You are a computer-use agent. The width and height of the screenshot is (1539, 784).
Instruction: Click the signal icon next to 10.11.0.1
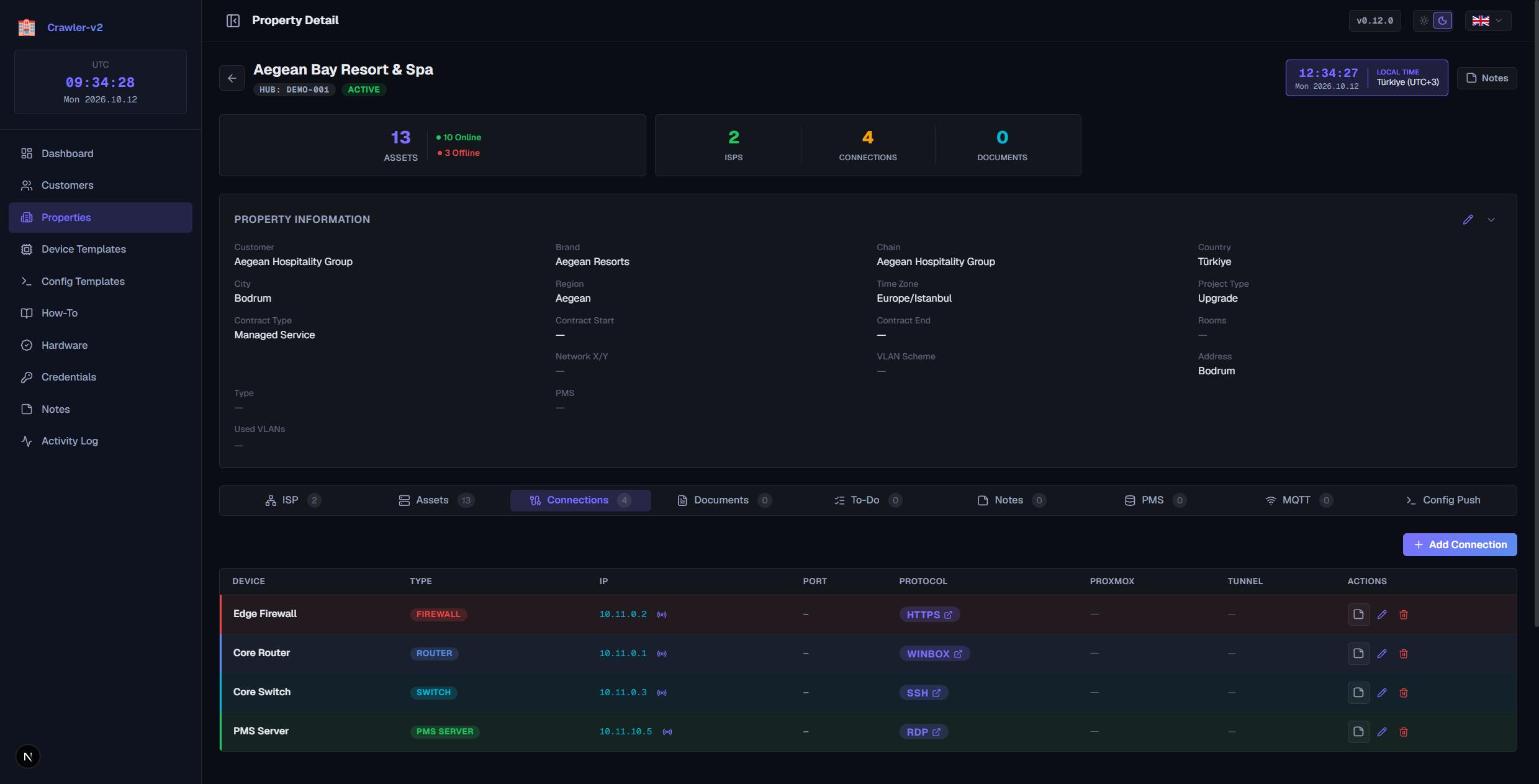tap(662, 654)
